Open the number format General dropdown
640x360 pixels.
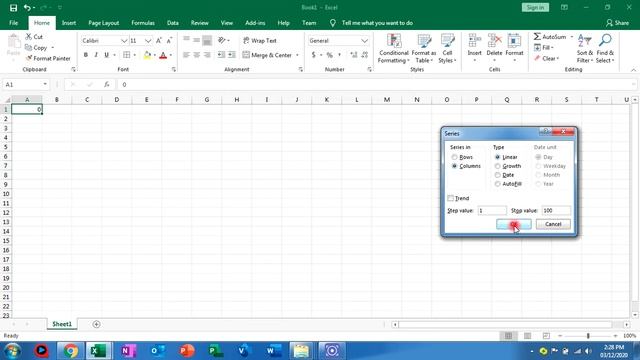click(364, 41)
